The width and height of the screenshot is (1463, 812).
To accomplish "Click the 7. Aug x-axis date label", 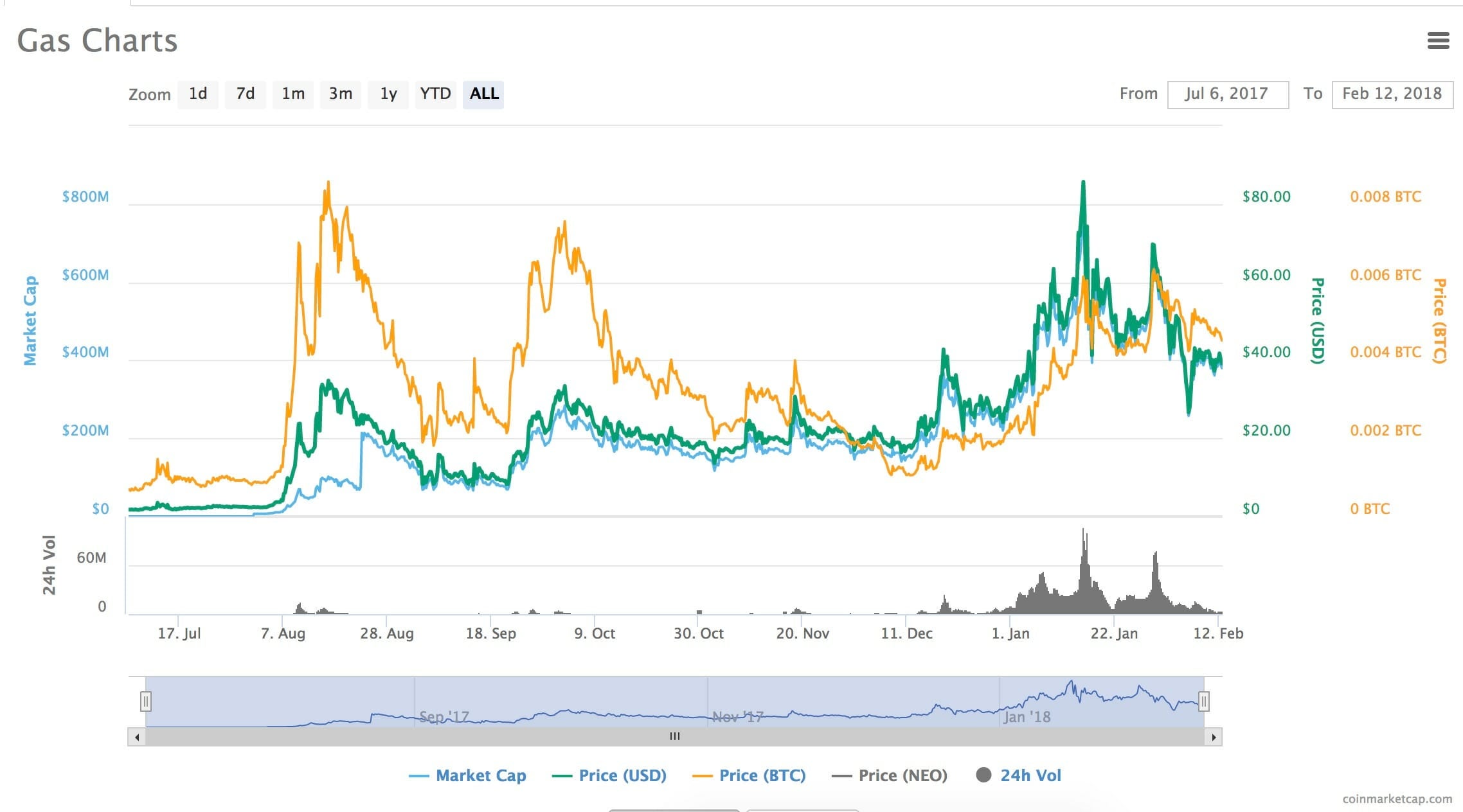I will click(x=283, y=633).
